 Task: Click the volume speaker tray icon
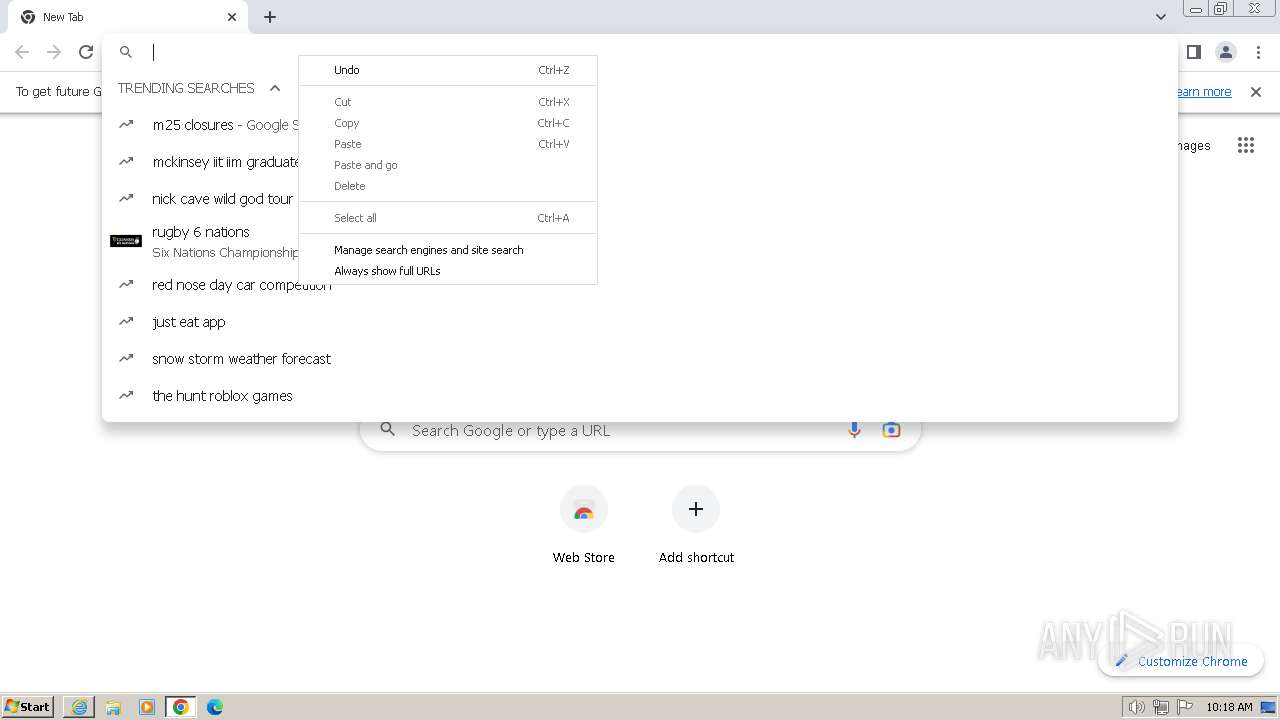pos(1136,707)
